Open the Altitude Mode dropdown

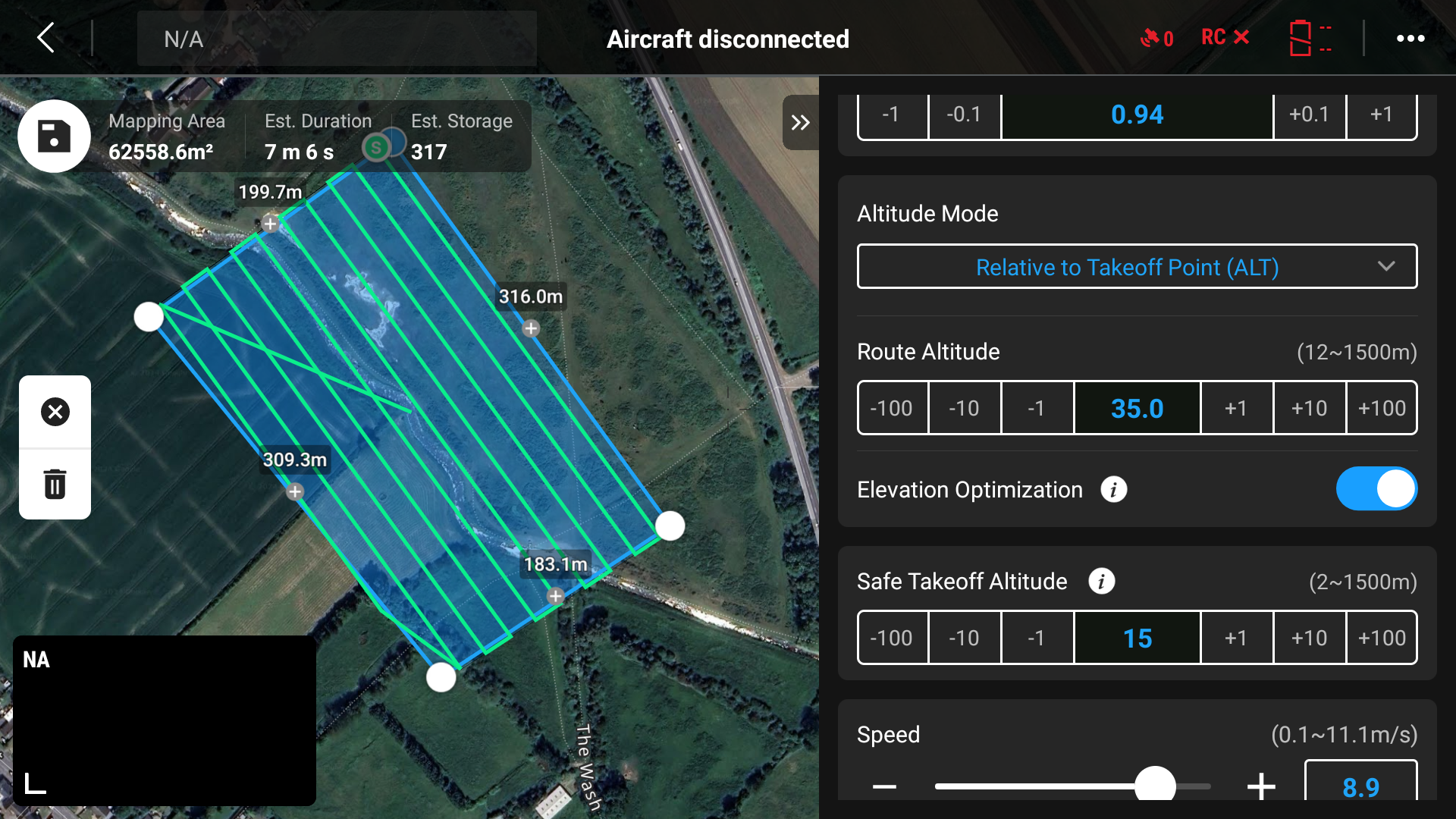(1137, 267)
